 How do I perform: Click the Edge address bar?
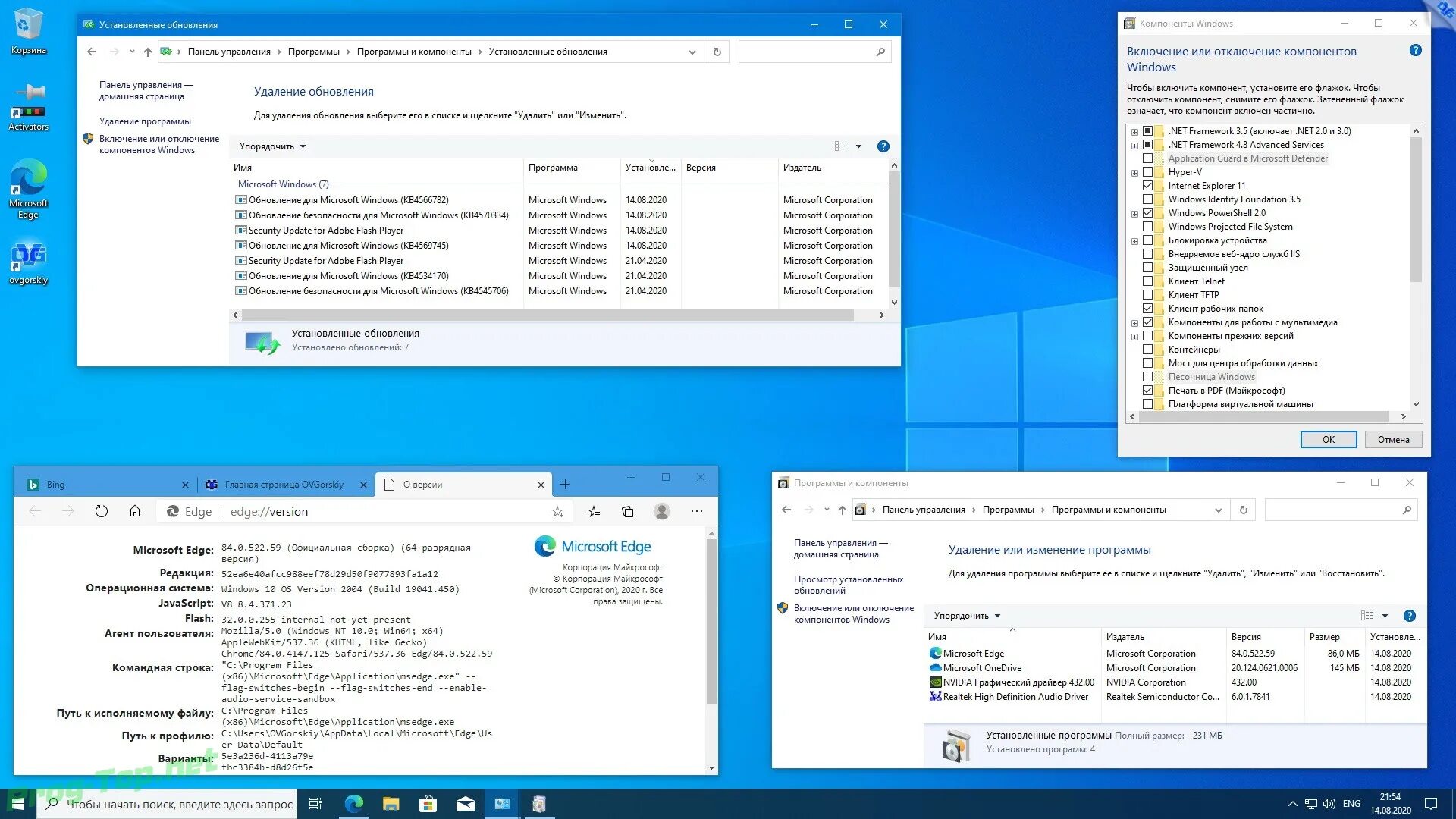[x=364, y=512]
